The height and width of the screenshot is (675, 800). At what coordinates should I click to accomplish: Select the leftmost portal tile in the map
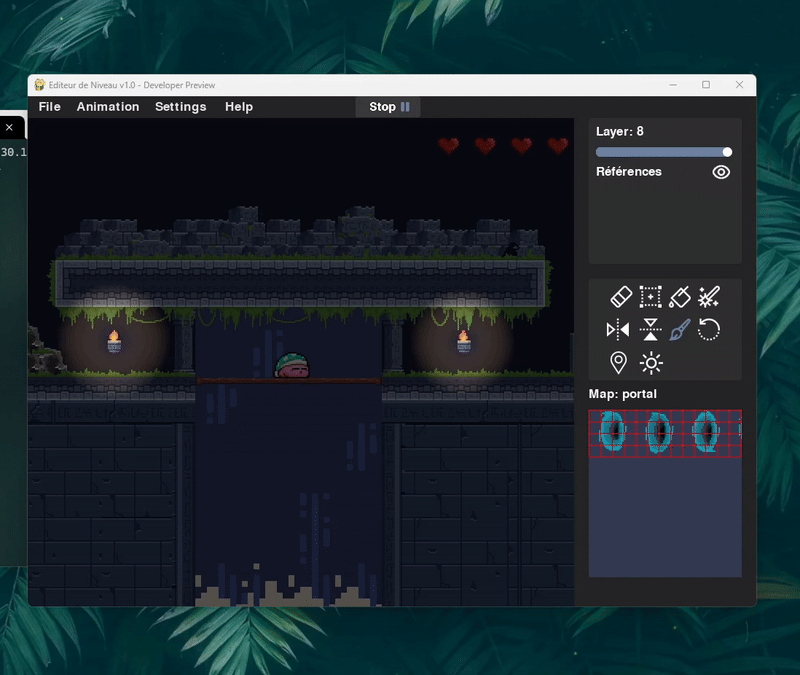coord(613,432)
